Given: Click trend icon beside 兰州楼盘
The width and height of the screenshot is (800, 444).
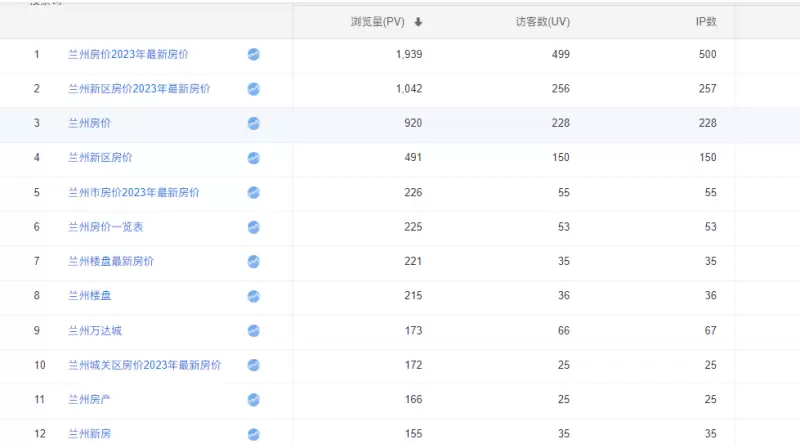Looking at the screenshot, I should pos(254,296).
